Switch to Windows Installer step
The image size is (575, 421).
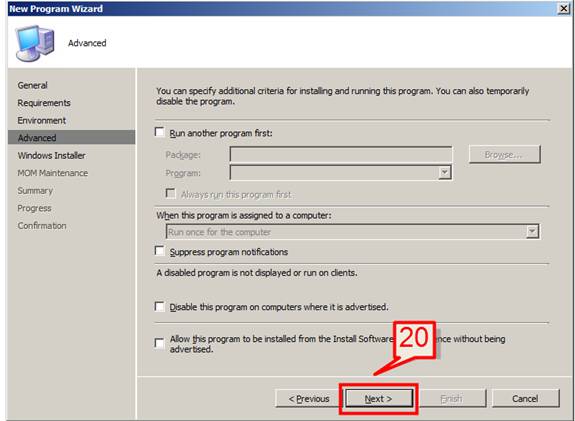(x=51, y=155)
